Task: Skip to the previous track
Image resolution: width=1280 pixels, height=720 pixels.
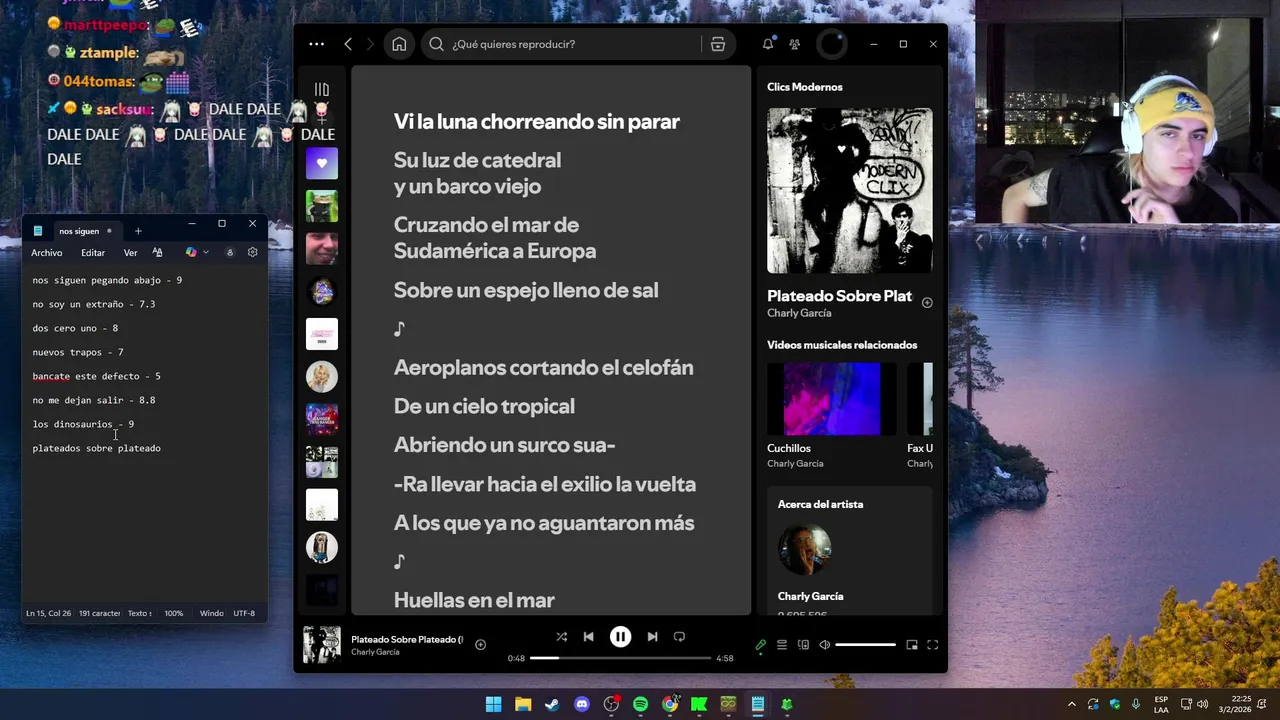Action: [x=589, y=637]
